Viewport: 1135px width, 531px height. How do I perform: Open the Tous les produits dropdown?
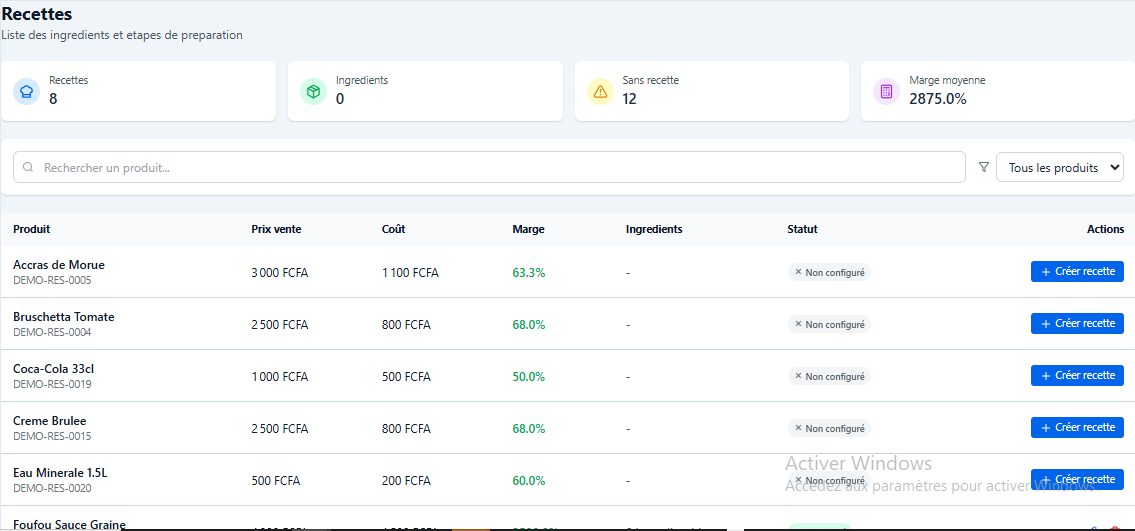point(1060,167)
